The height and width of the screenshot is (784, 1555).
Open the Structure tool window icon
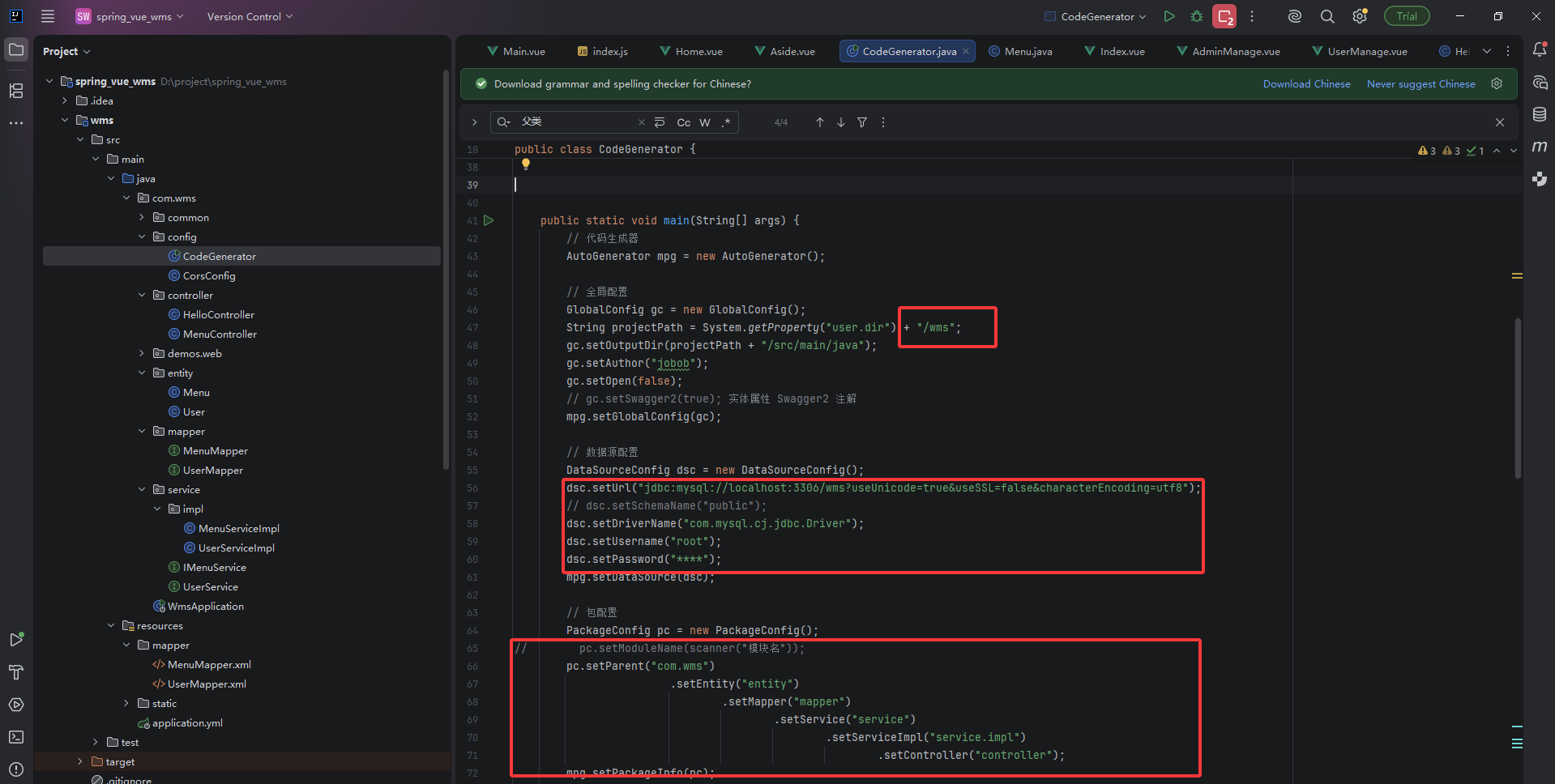coord(16,91)
